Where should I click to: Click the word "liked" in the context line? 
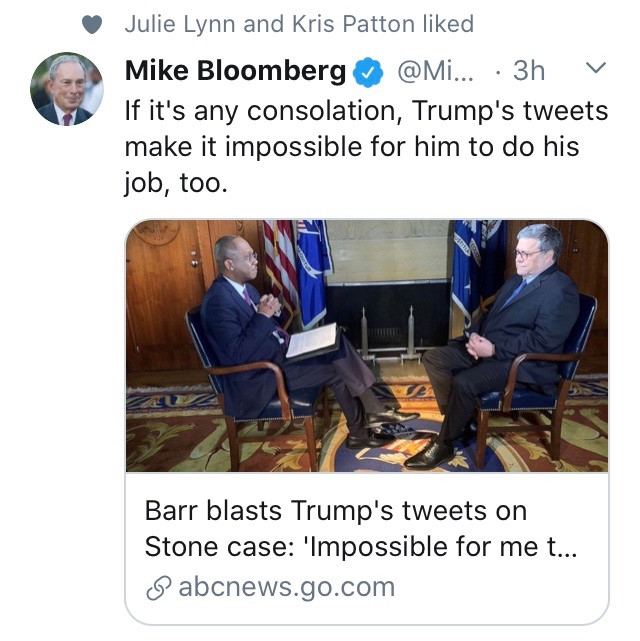pyautogui.click(x=441, y=24)
